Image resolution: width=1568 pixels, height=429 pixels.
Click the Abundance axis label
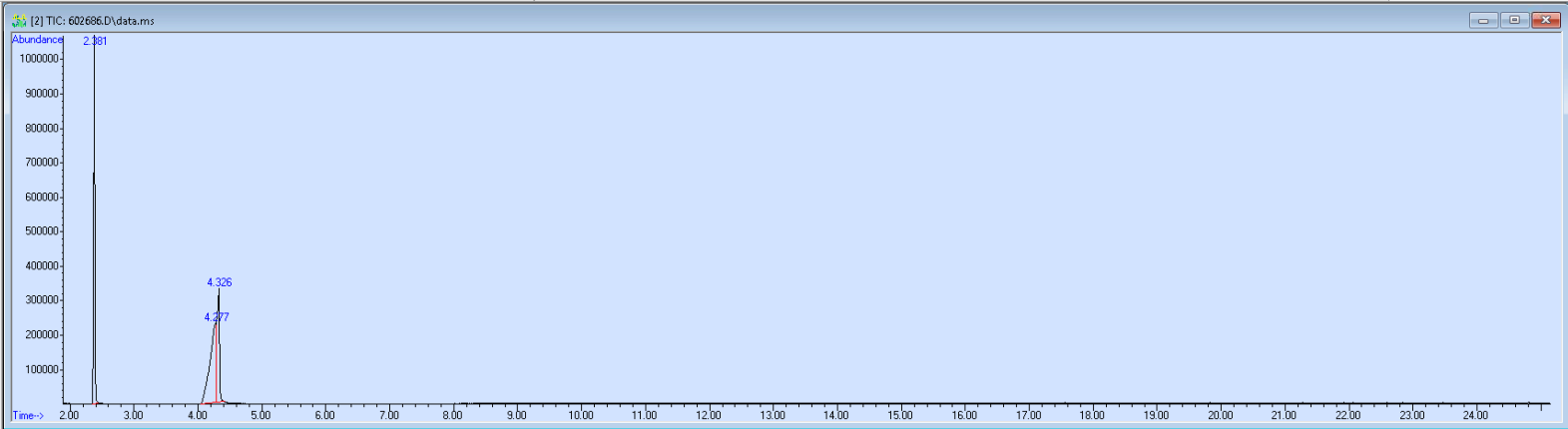(37, 40)
